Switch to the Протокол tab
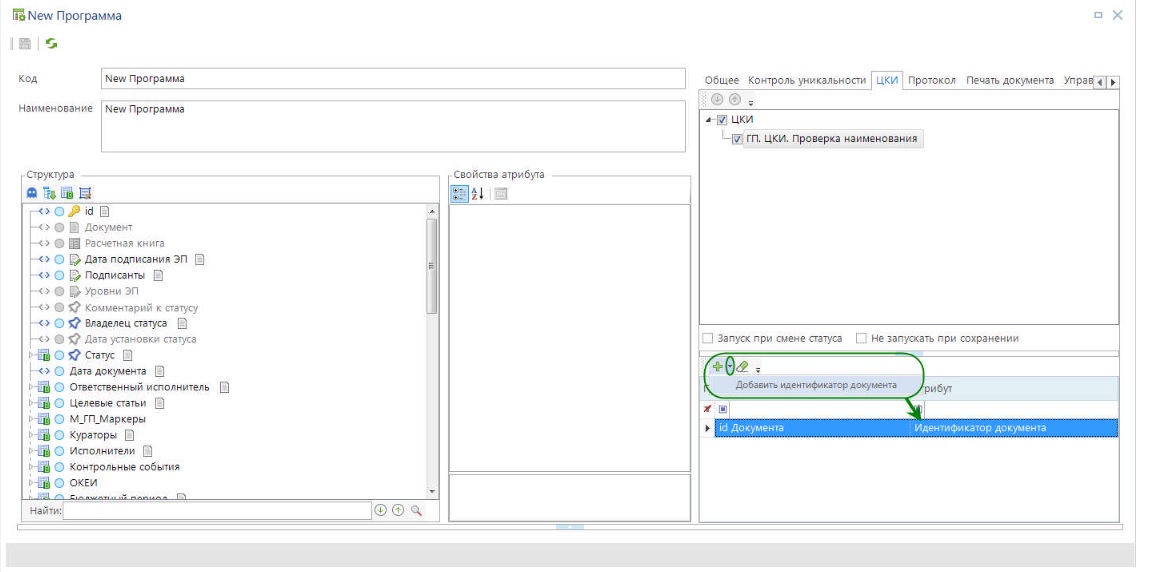The image size is (1150, 572). click(x=931, y=80)
